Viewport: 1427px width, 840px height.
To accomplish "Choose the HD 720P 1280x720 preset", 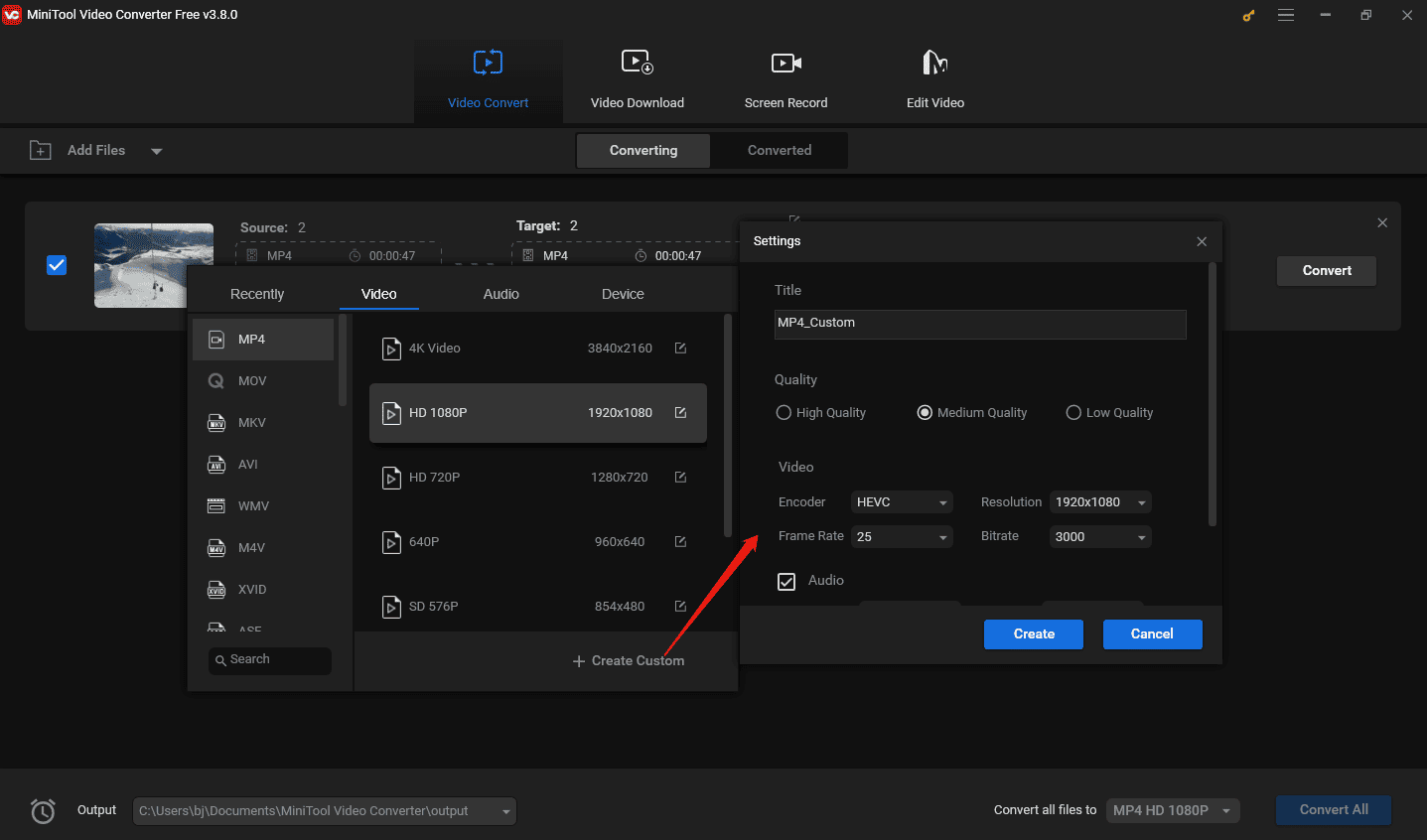I will [x=538, y=477].
